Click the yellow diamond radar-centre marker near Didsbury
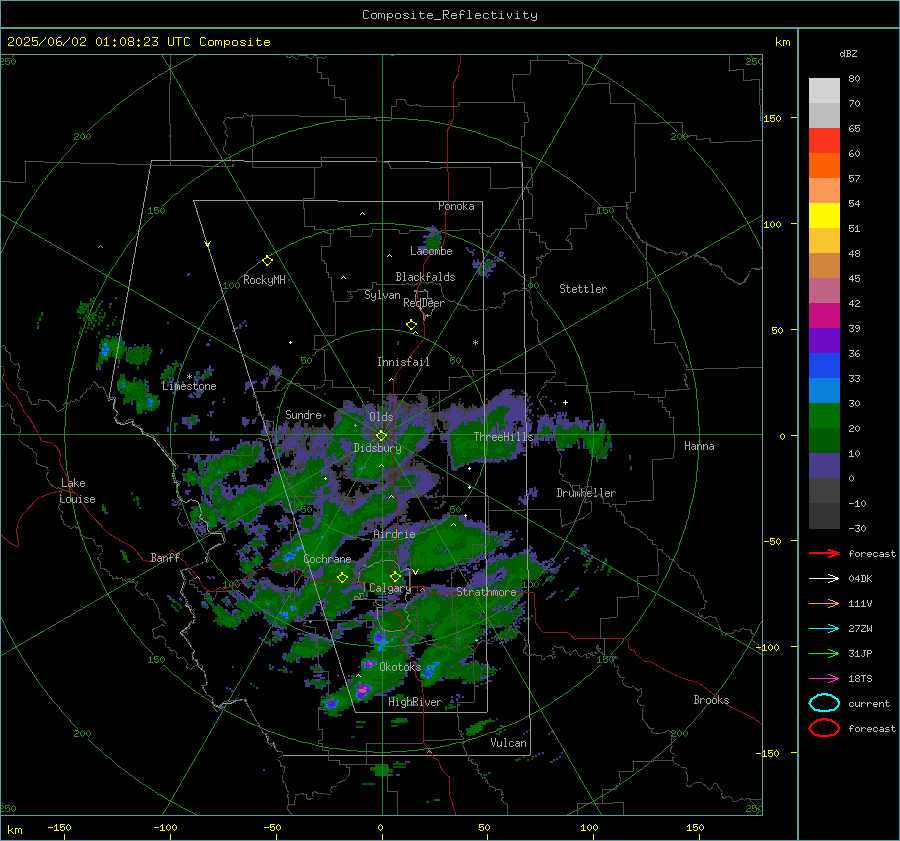This screenshot has height=841, width=900. click(381, 436)
